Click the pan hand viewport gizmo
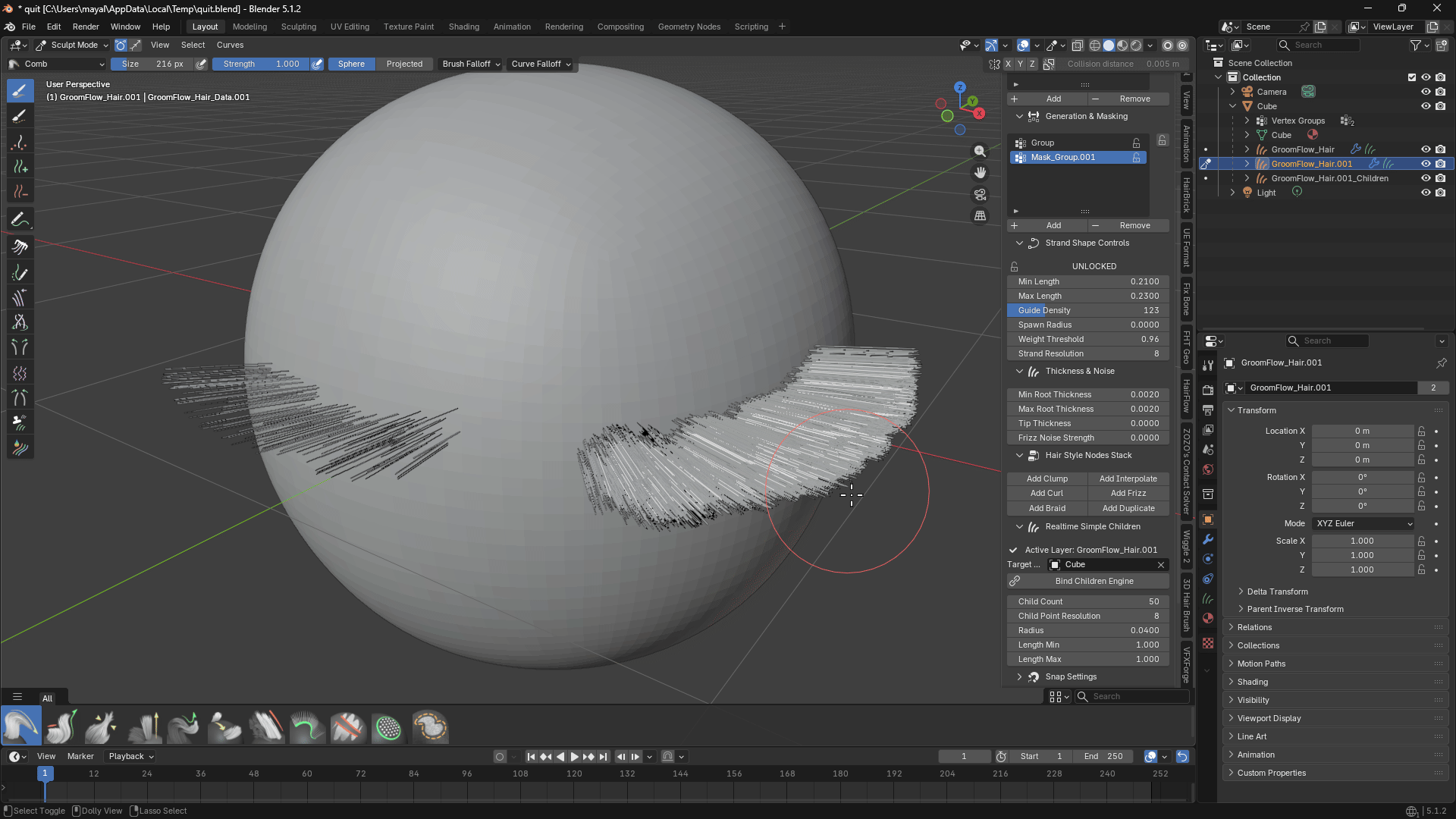The height and width of the screenshot is (819, 1456). pos(981,173)
